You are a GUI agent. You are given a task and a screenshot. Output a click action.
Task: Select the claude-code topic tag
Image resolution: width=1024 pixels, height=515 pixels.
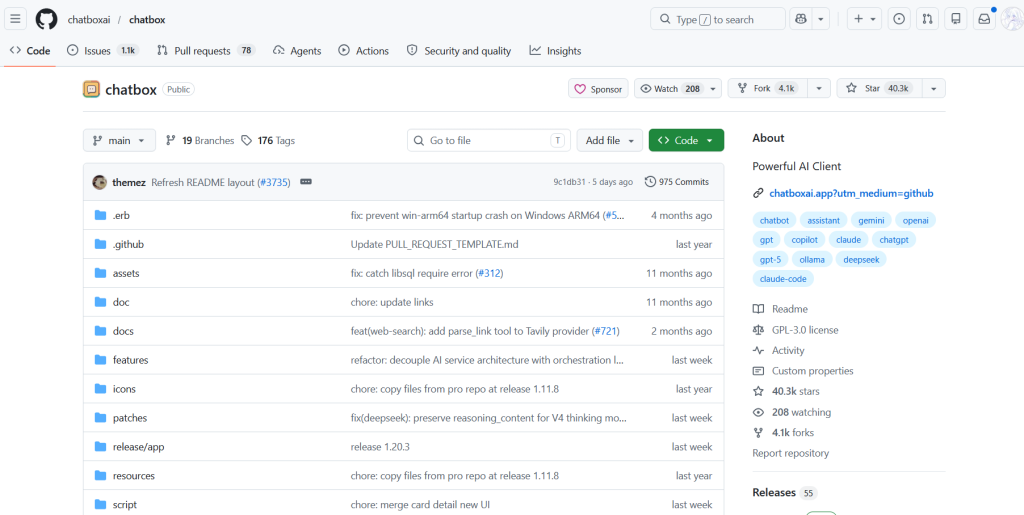[x=783, y=279]
